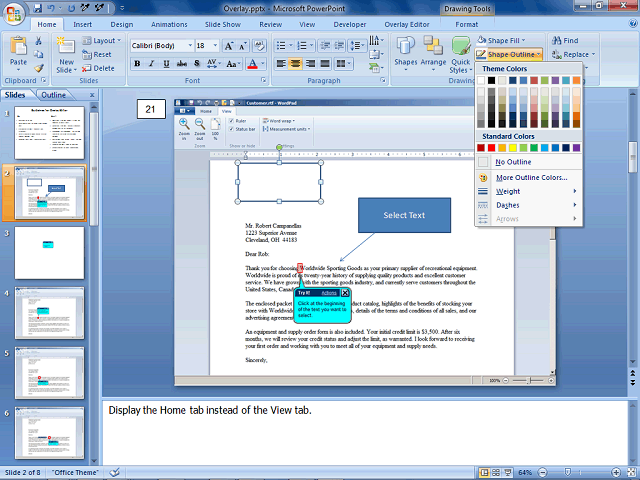Select slide 1 thumbnail

[x=49, y=133]
